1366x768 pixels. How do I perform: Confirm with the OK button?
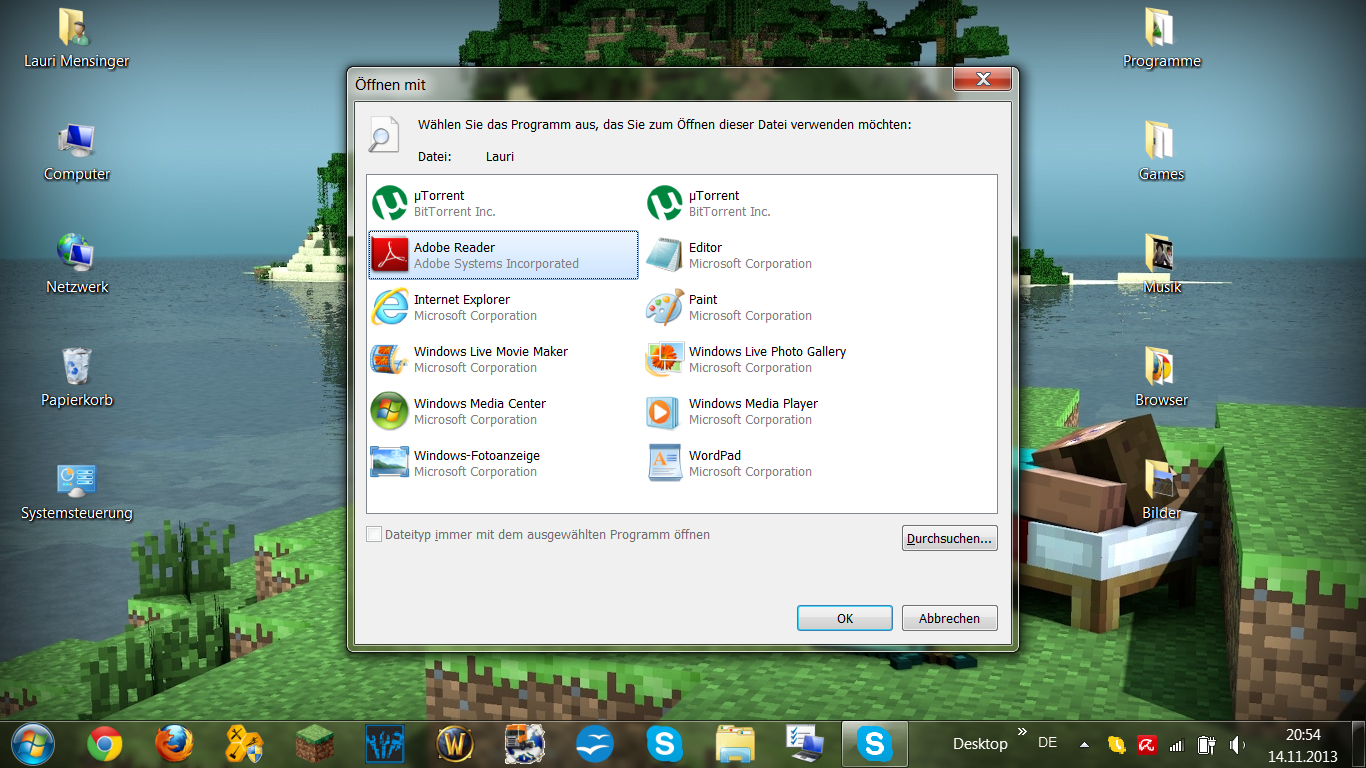point(845,618)
